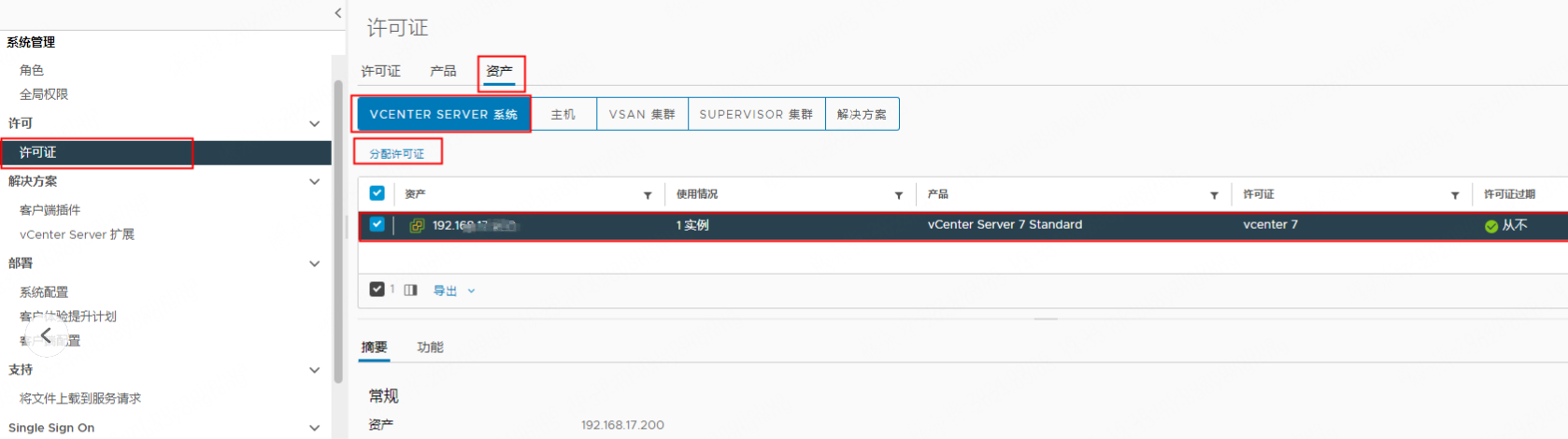Image resolution: width=1568 pixels, height=439 pixels.
Task: Open the 导出 export dropdown
Action: 454,290
